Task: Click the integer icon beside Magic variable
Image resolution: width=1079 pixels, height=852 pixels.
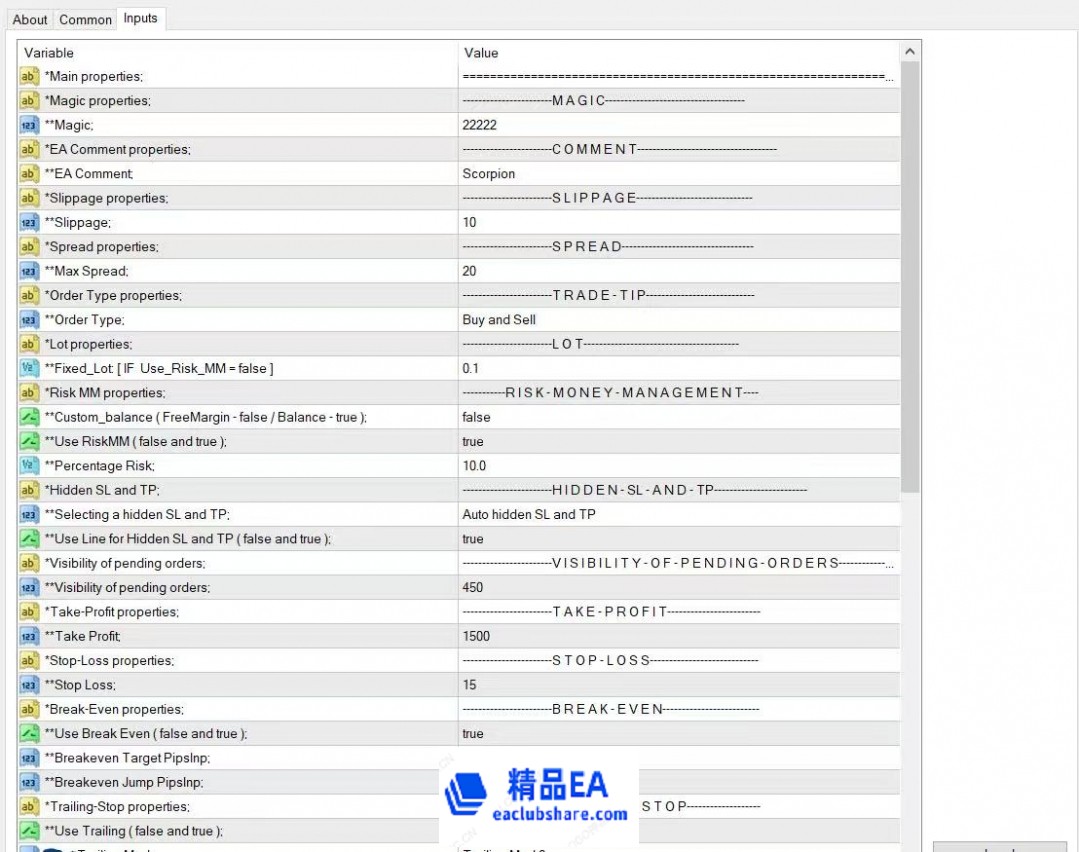Action: click(29, 125)
